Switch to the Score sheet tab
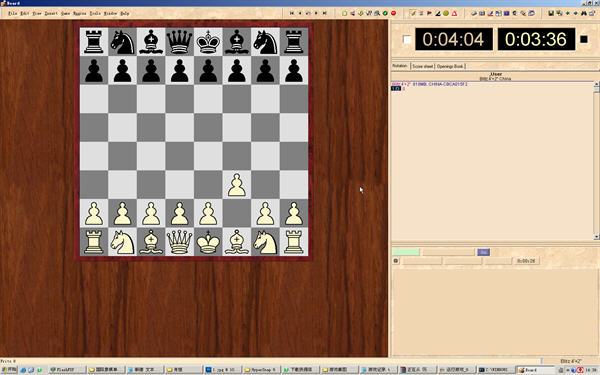600x375 pixels. [x=422, y=66]
